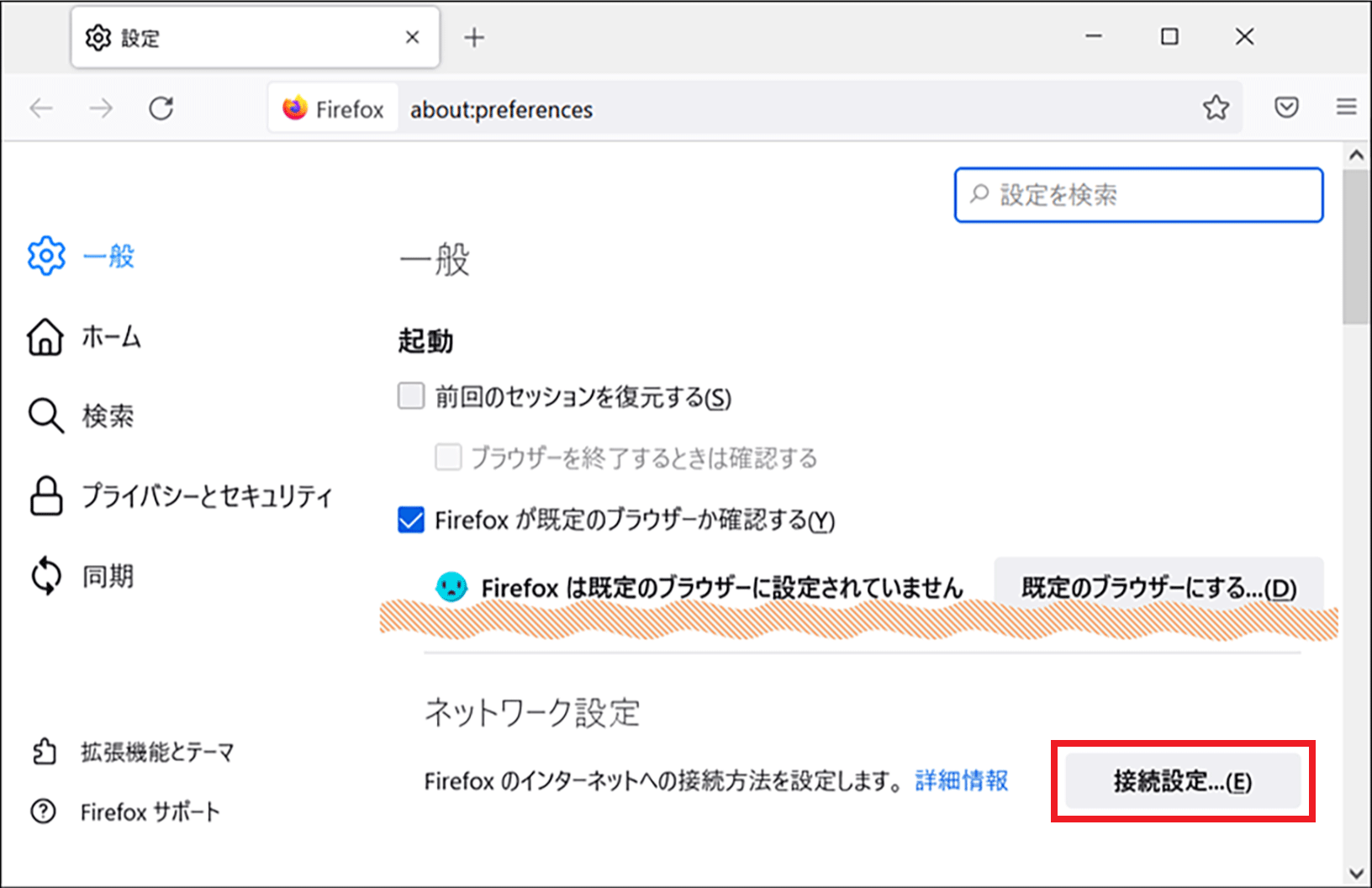Click the sad face icon beside default browser message
The width and height of the screenshot is (1372, 888).
point(451,586)
